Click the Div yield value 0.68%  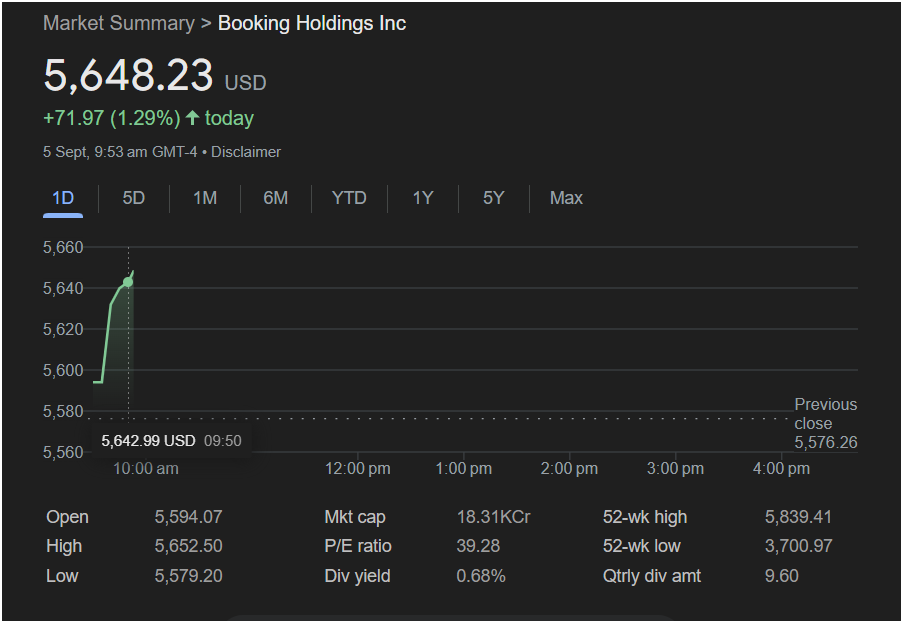pyautogui.click(x=481, y=576)
